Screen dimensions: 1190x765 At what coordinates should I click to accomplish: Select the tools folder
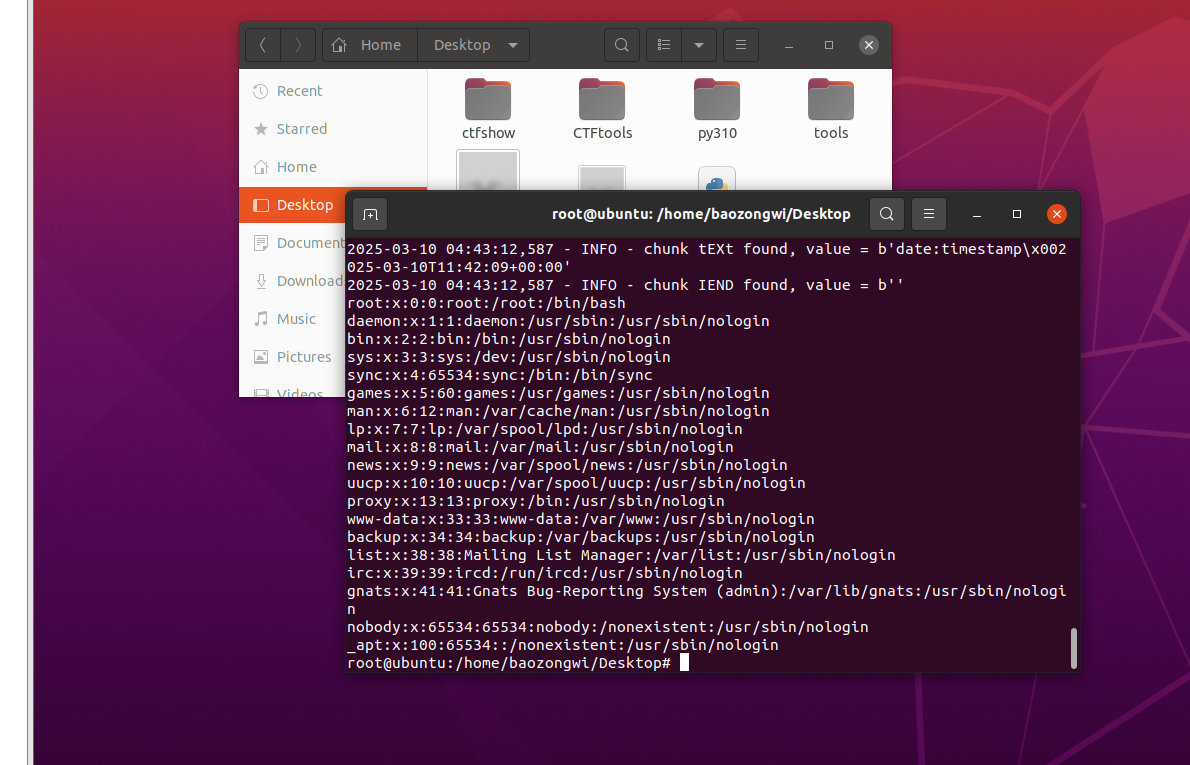coord(831,108)
